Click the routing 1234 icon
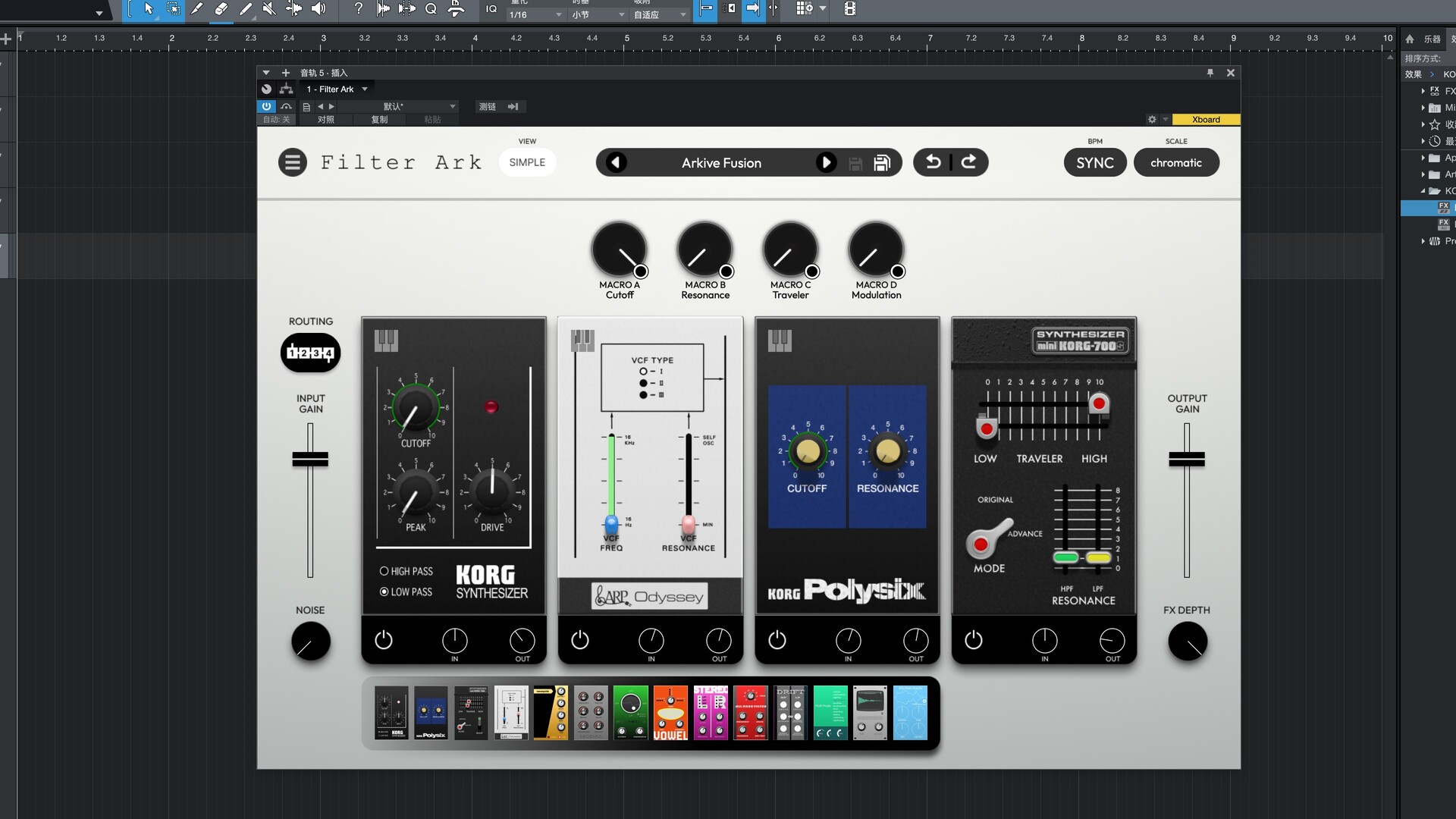This screenshot has width=1456, height=819. [x=310, y=353]
